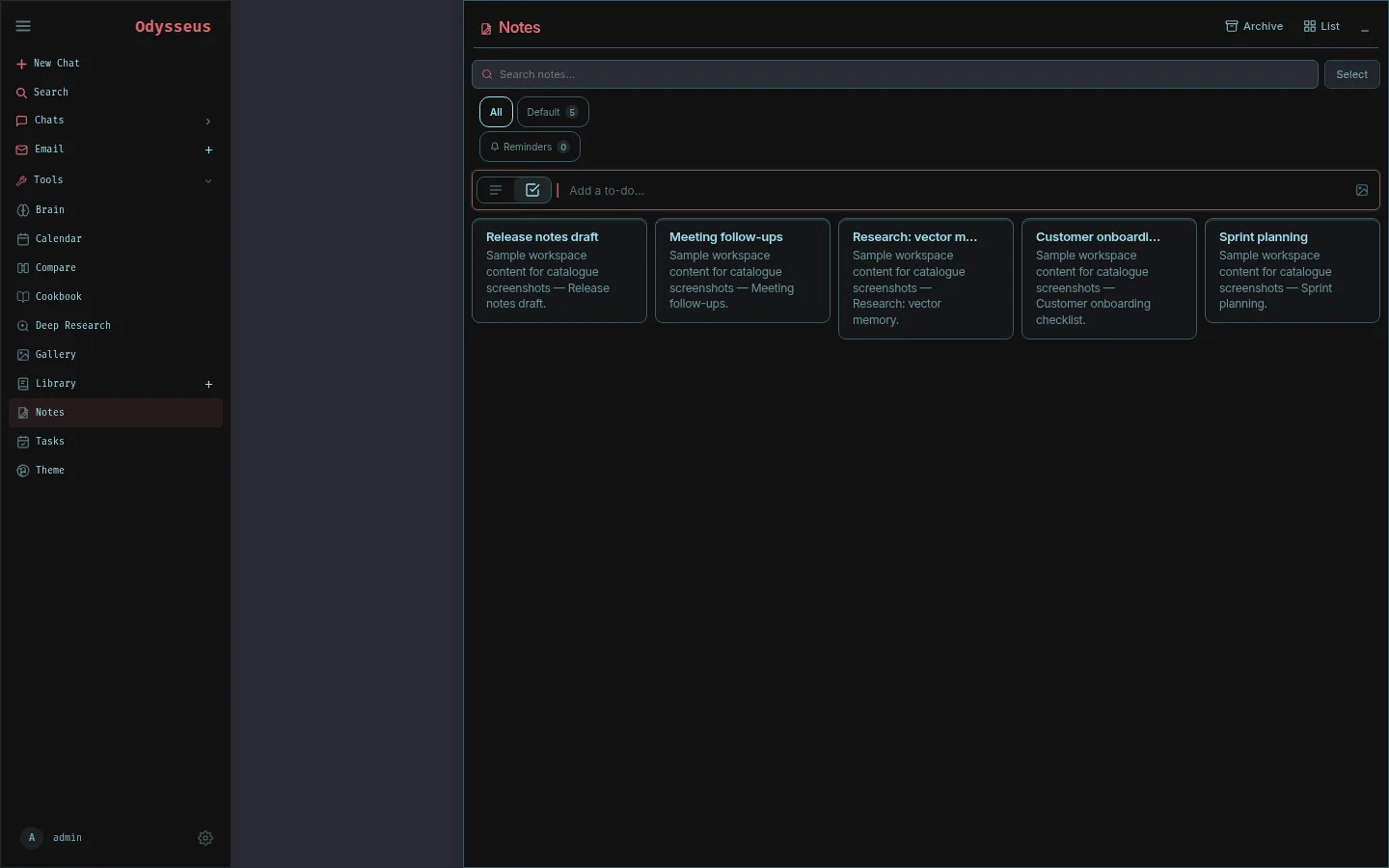Open the Archive view
The width and height of the screenshot is (1389, 868).
pos(1254,26)
